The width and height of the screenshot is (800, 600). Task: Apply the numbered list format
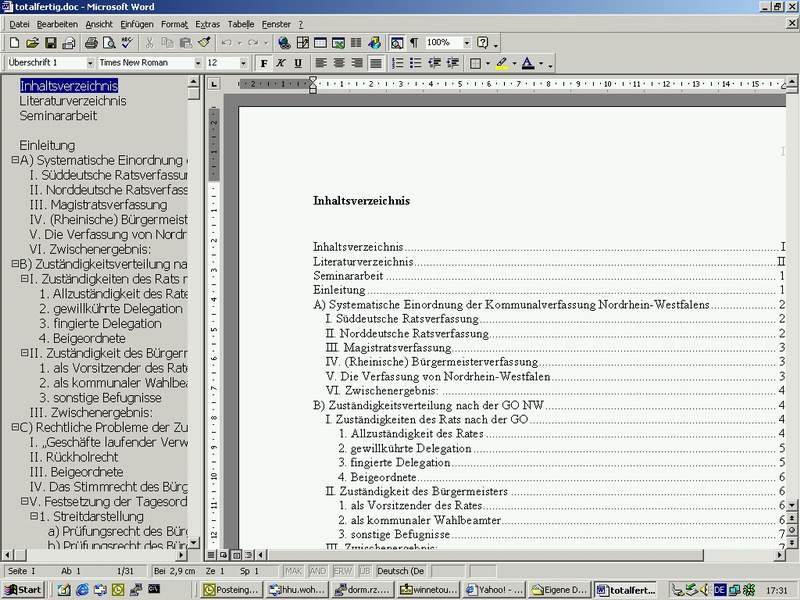[x=398, y=63]
